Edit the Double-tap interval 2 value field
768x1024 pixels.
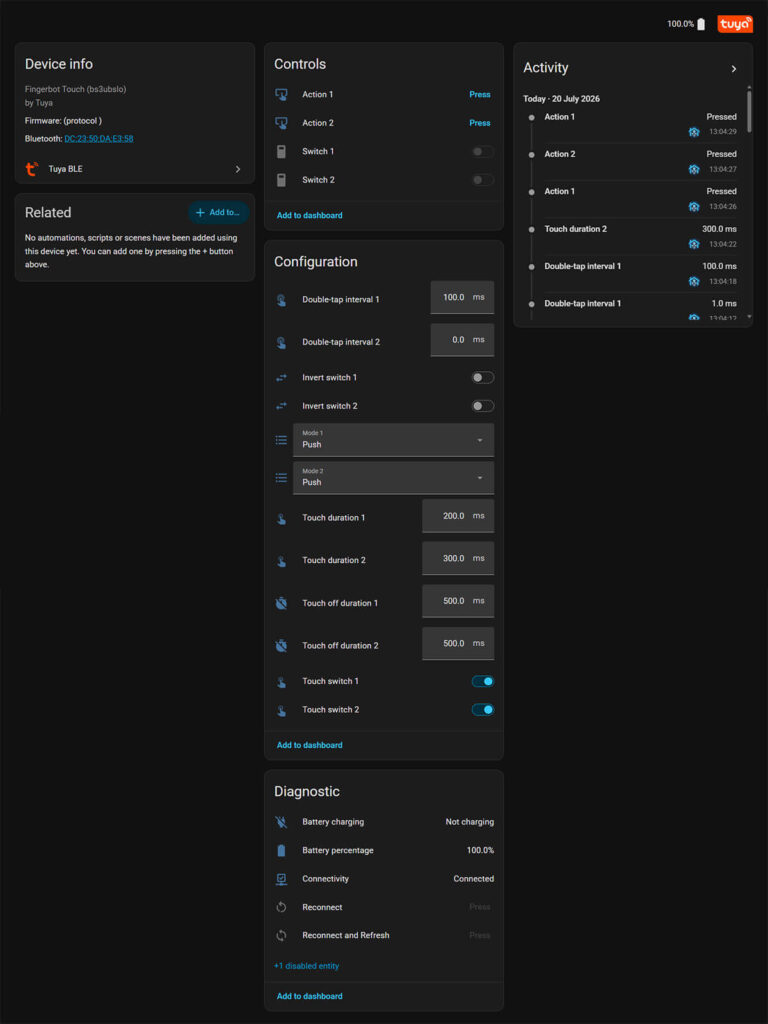pyautogui.click(x=462, y=340)
